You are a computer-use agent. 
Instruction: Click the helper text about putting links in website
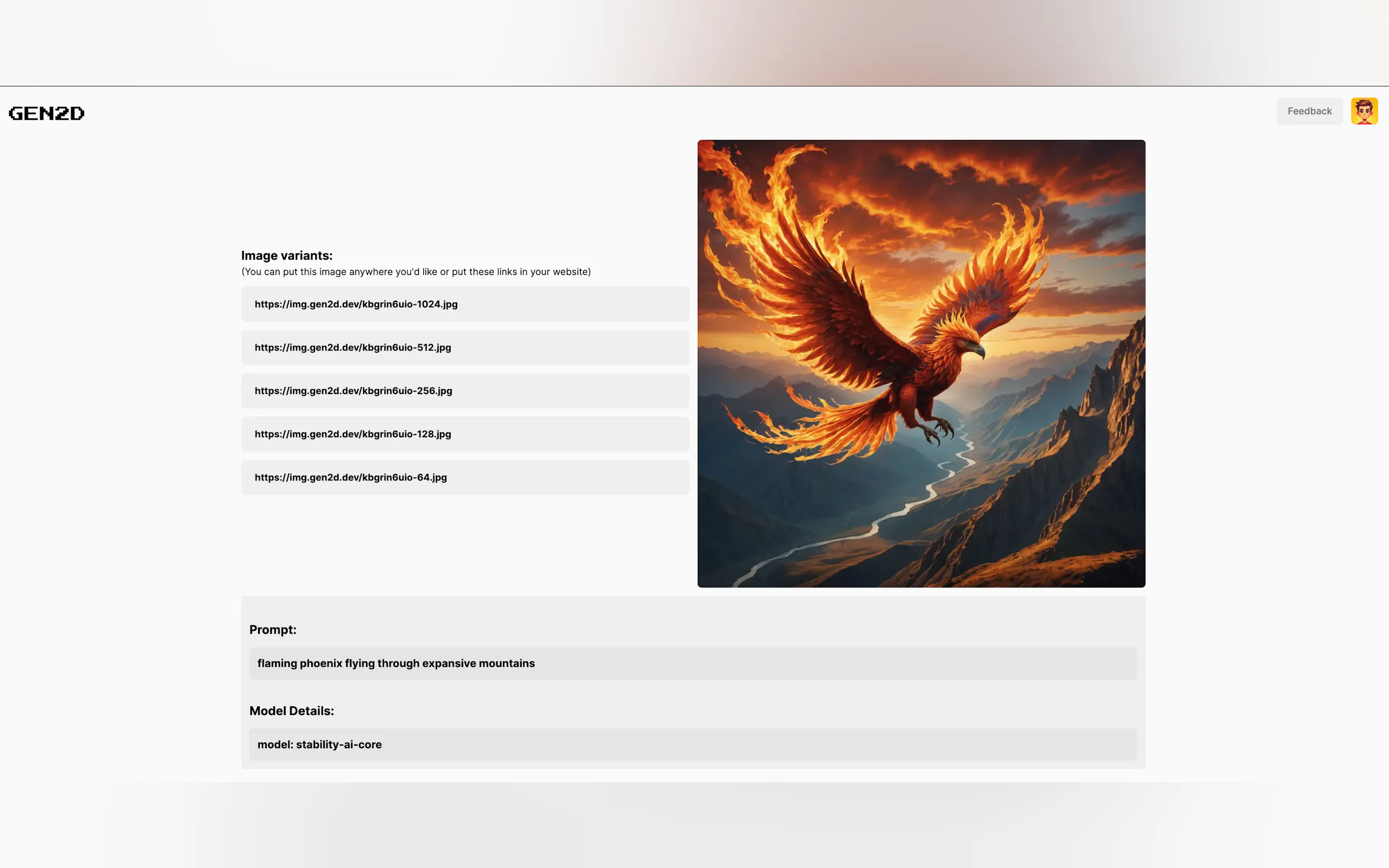click(x=416, y=272)
